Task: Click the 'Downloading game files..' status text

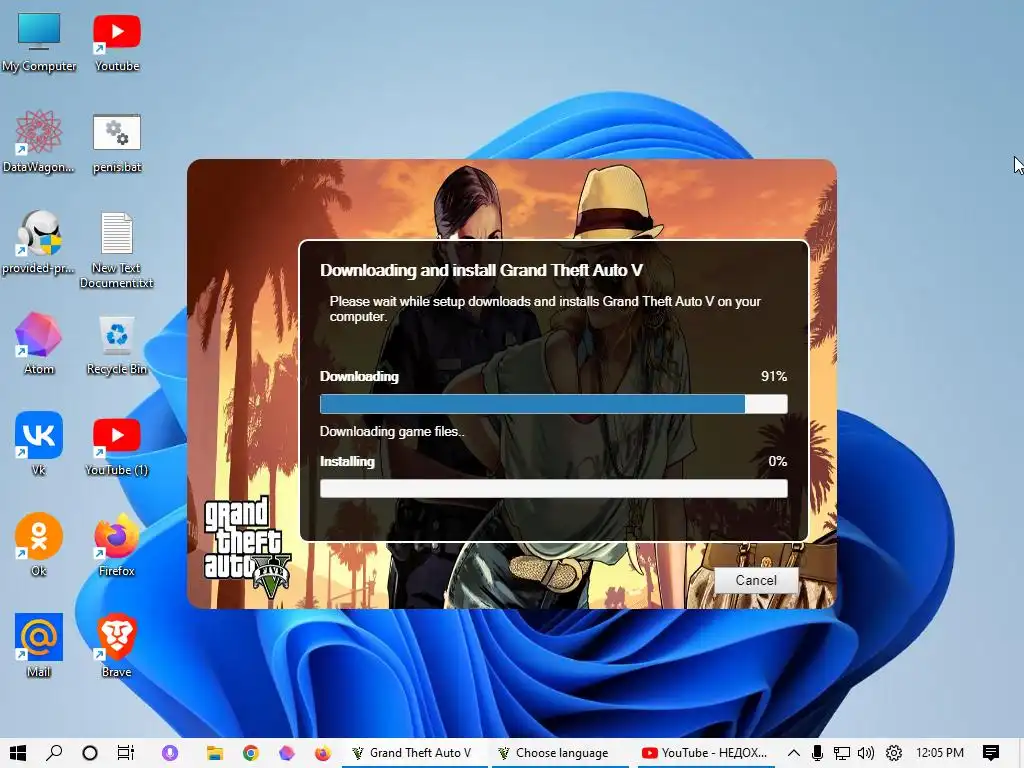Action: 392,431
